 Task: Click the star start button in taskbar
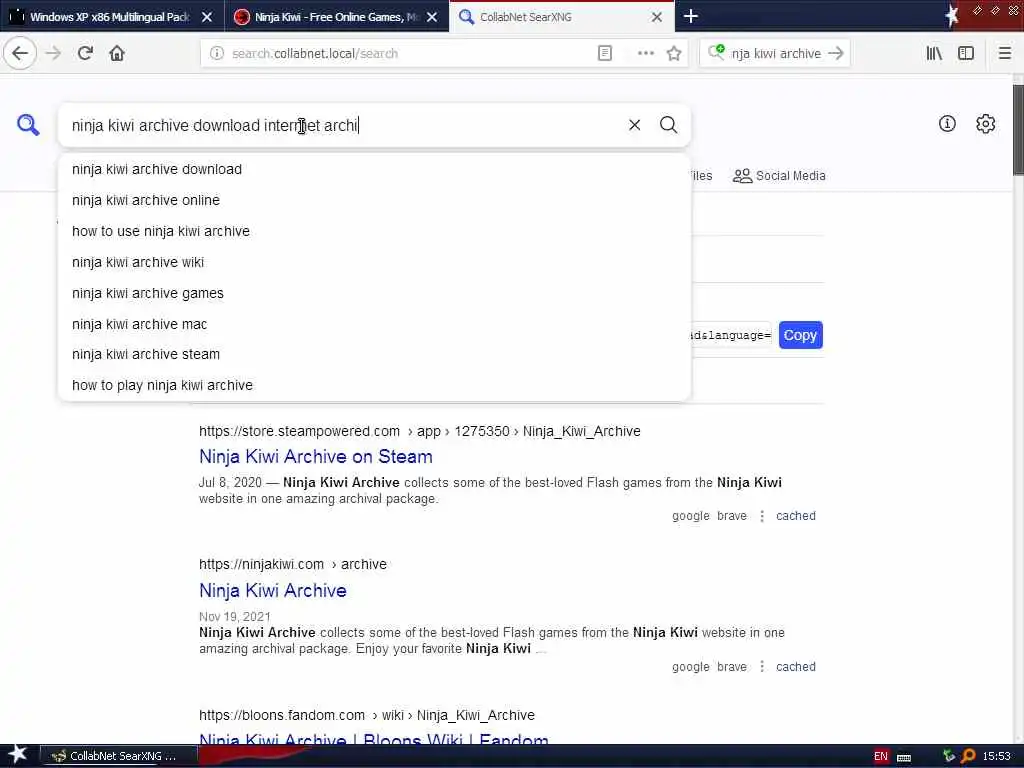tap(17, 755)
